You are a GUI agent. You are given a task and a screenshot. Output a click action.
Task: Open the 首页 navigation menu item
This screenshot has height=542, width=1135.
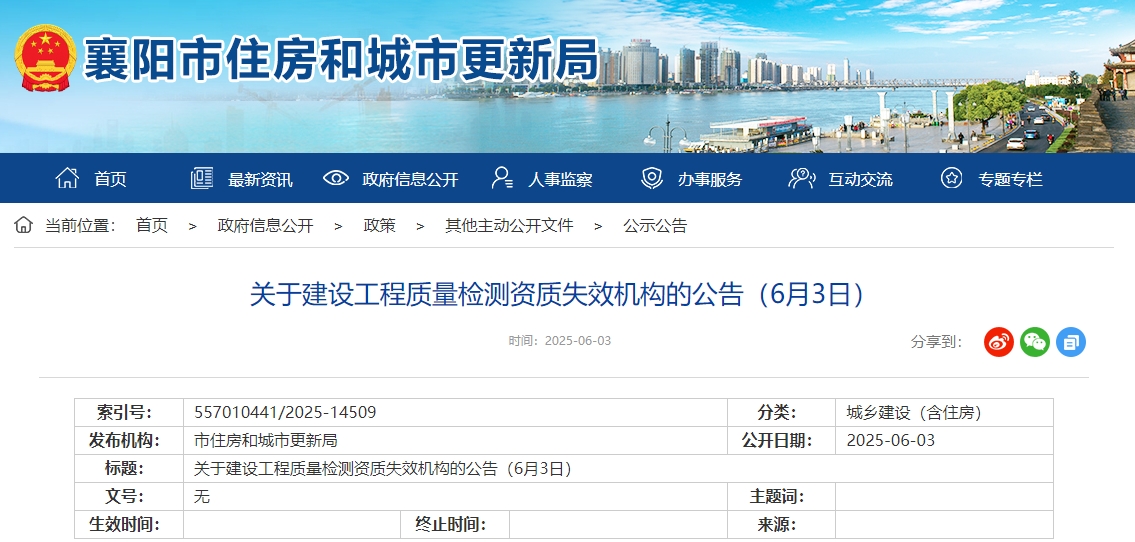[111, 180]
